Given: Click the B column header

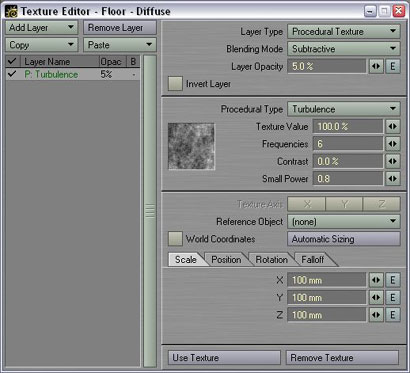Looking at the screenshot, I should (x=133, y=61).
